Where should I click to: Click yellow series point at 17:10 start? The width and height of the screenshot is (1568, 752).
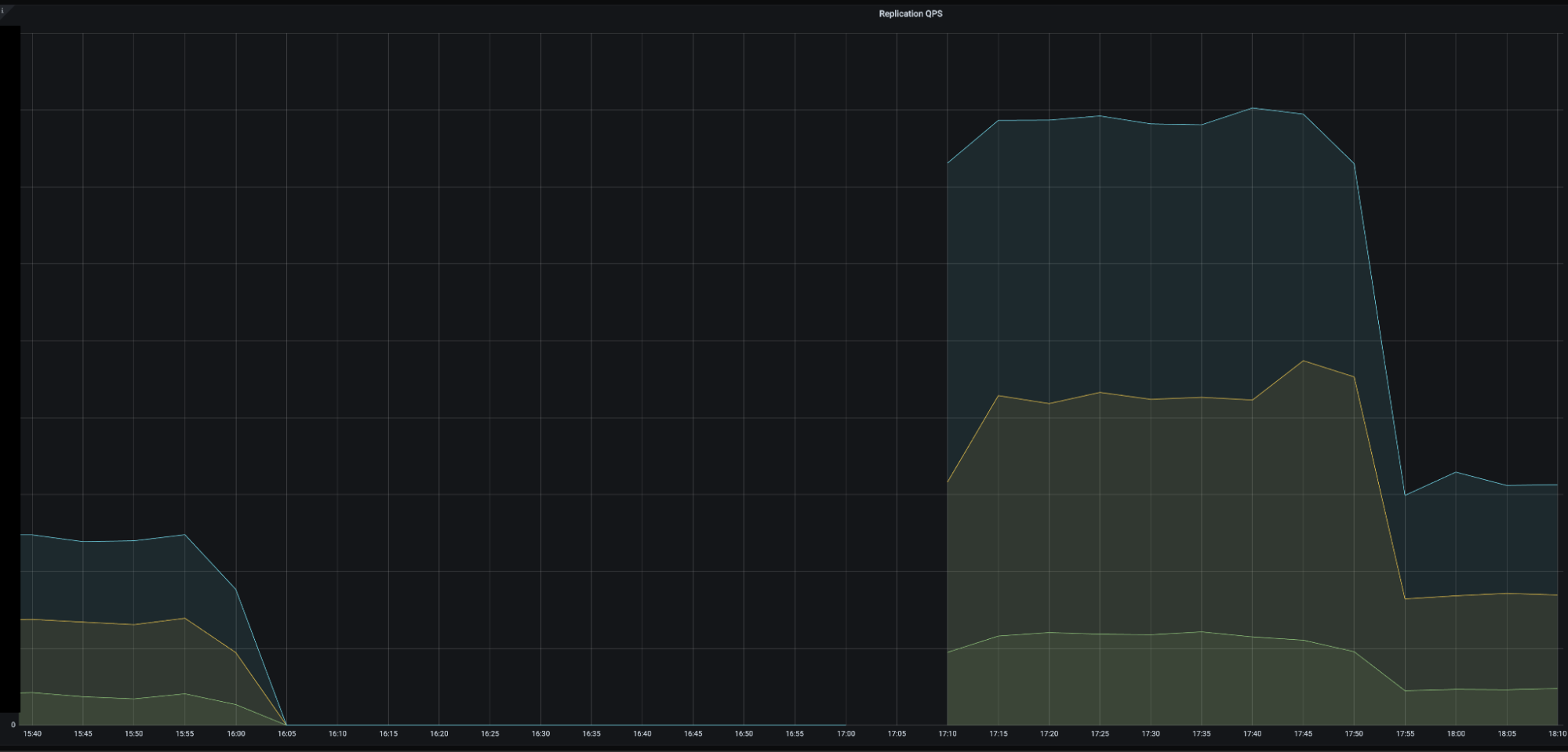click(x=948, y=481)
